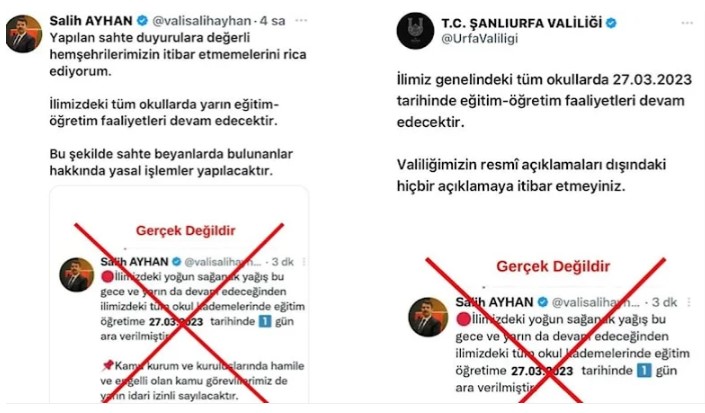Open the @UrfaValiligi handle link
This screenshot has height=413, width=705.
[x=480, y=39]
